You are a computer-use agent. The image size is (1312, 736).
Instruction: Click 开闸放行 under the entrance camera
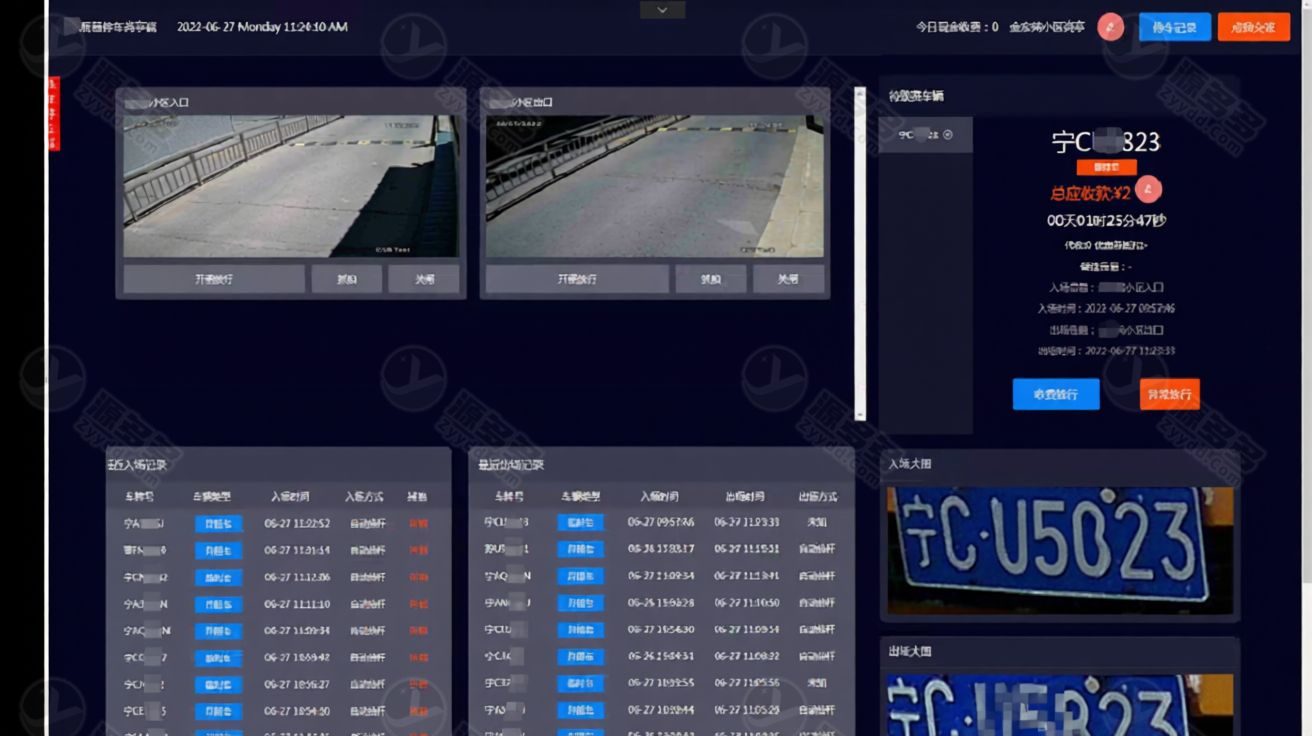click(214, 279)
